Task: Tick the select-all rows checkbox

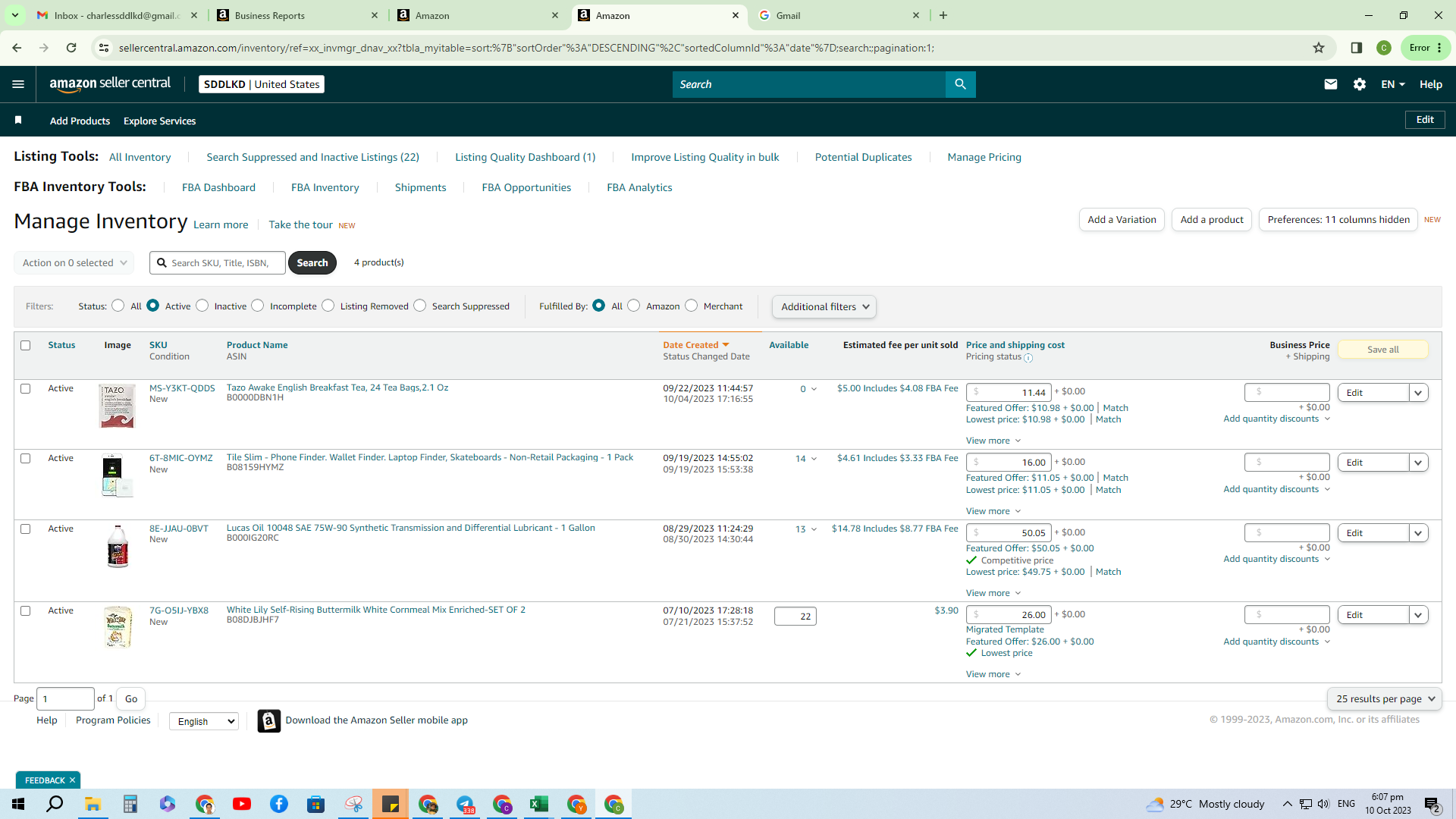Action: click(x=25, y=345)
